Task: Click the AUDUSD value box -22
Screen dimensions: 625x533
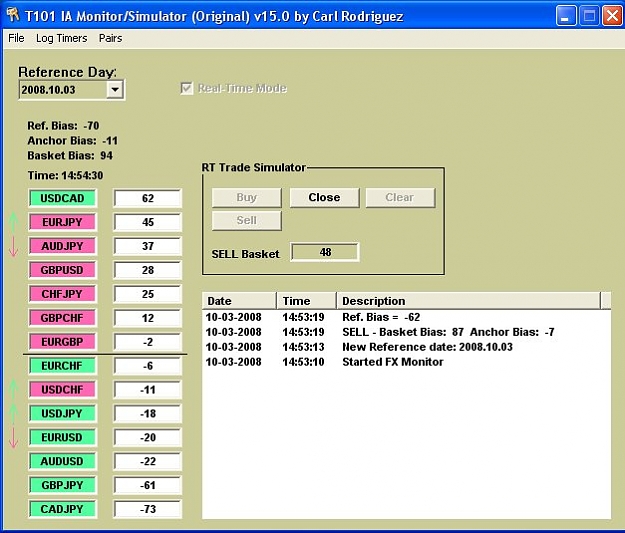Action: [x=147, y=461]
